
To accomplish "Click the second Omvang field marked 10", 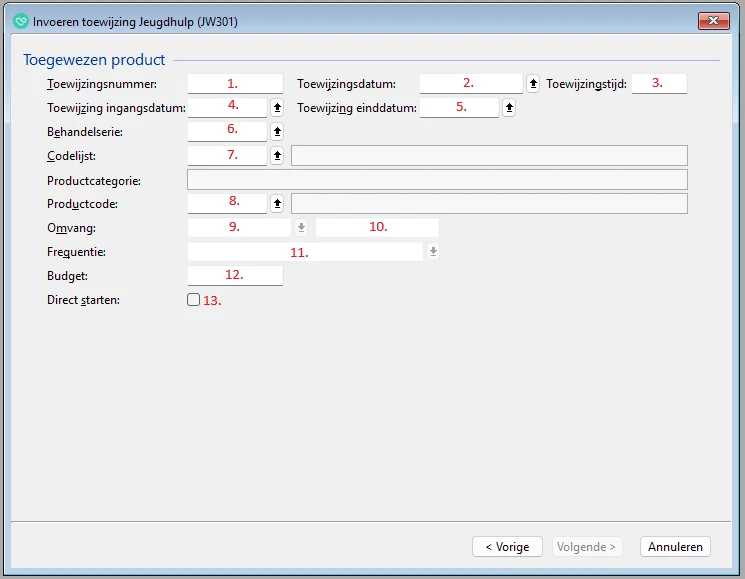I will 377,228.
